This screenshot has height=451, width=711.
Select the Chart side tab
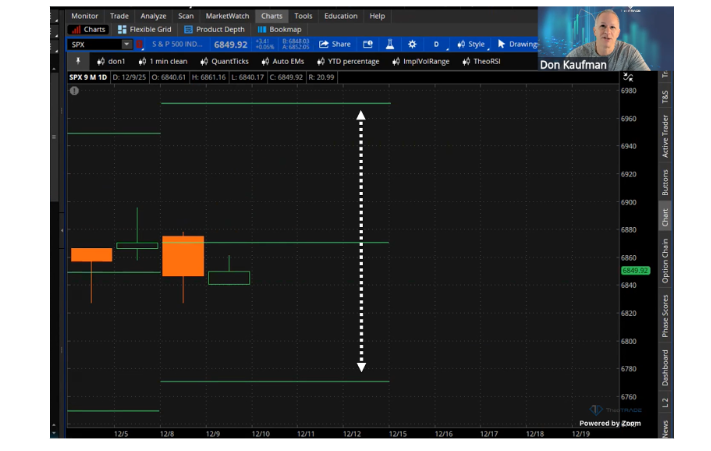click(x=665, y=217)
